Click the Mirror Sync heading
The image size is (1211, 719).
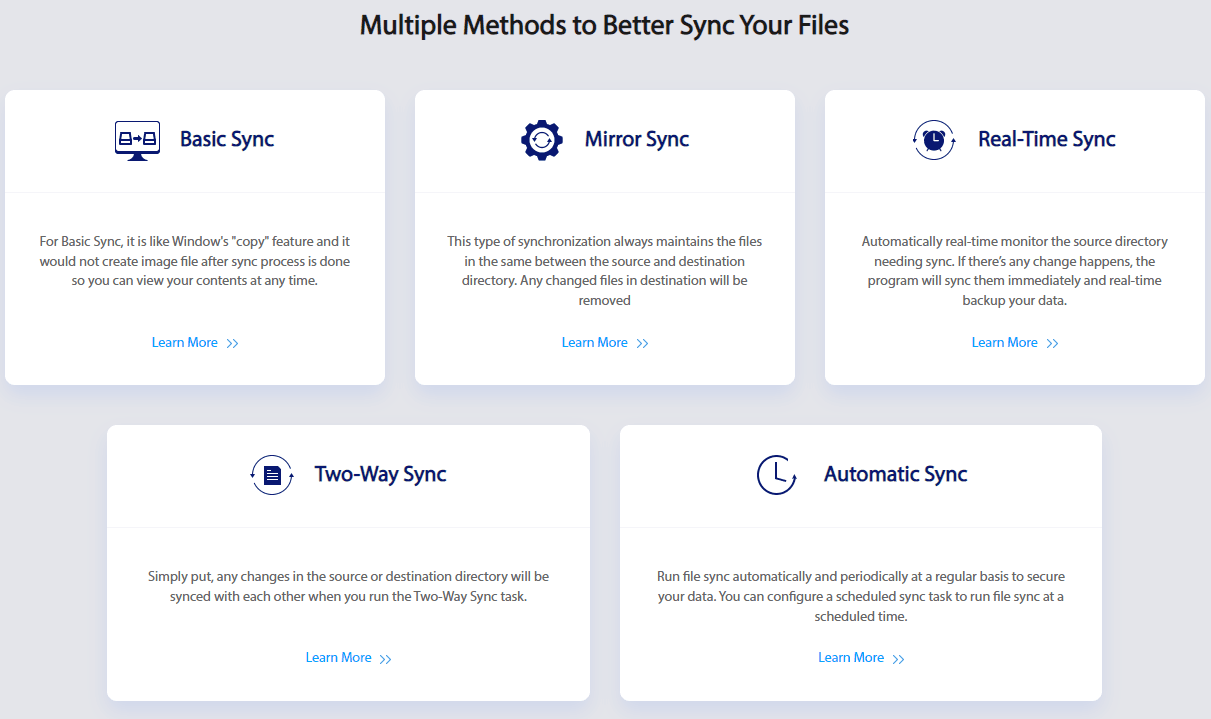point(637,140)
